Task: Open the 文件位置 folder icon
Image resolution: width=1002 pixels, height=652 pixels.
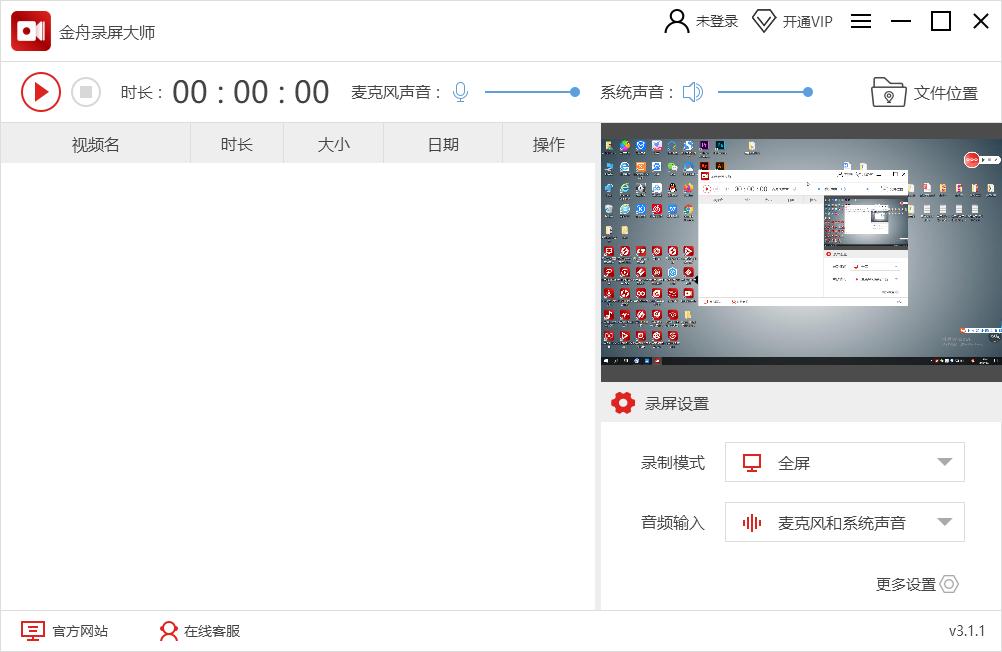Action: point(888,92)
